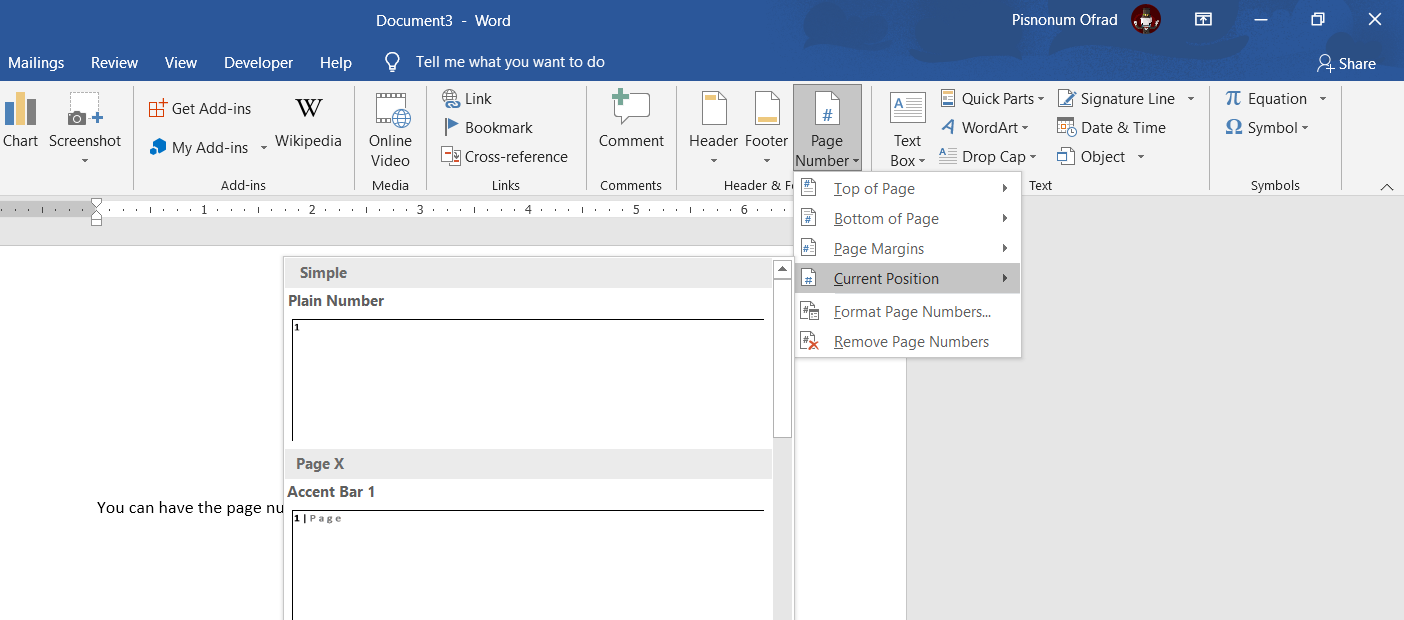1404x620 pixels.
Task: Select the Plain Number gallery preview
Action: click(x=528, y=379)
